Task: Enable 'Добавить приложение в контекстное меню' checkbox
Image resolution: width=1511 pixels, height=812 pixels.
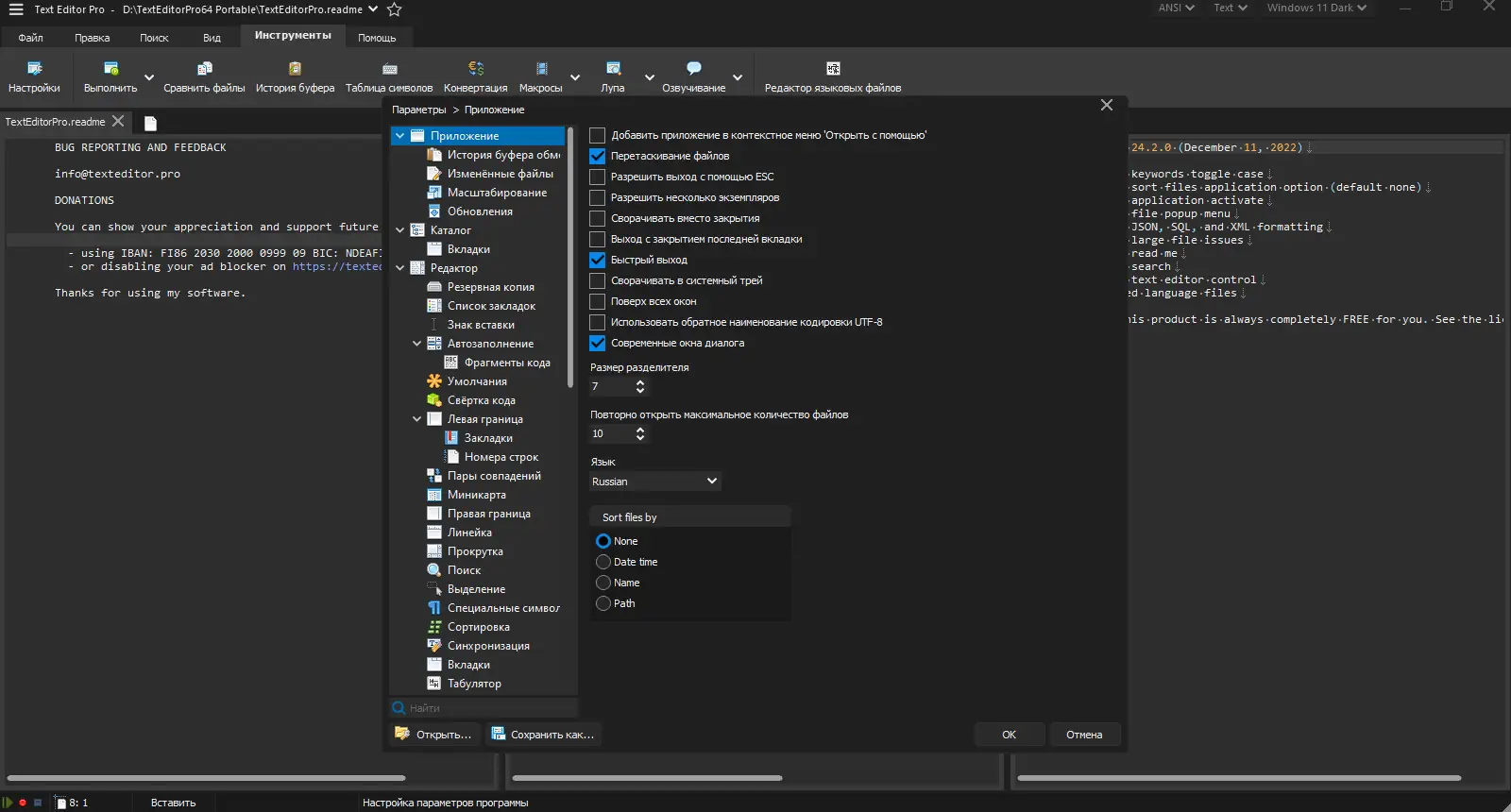Action: tap(598, 135)
